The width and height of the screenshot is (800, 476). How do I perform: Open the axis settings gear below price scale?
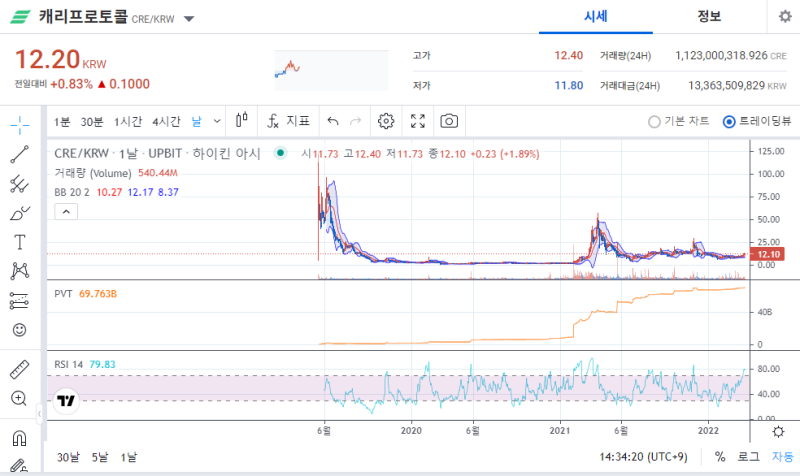tap(778, 432)
